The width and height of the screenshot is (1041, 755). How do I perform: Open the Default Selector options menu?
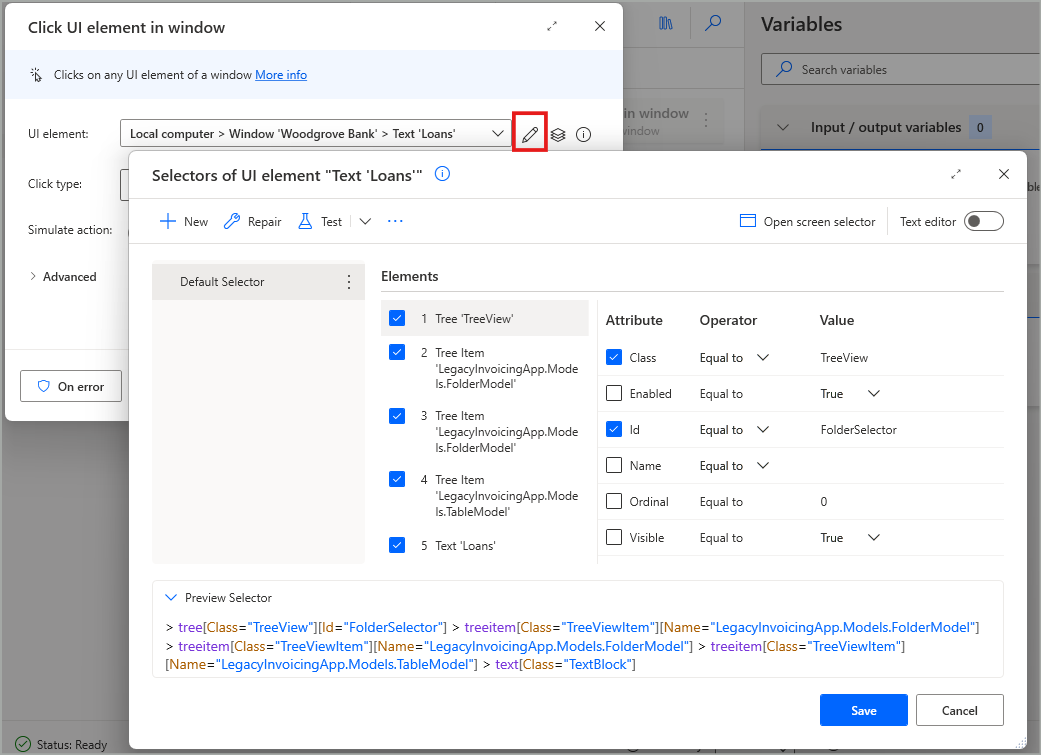click(x=348, y=281)
